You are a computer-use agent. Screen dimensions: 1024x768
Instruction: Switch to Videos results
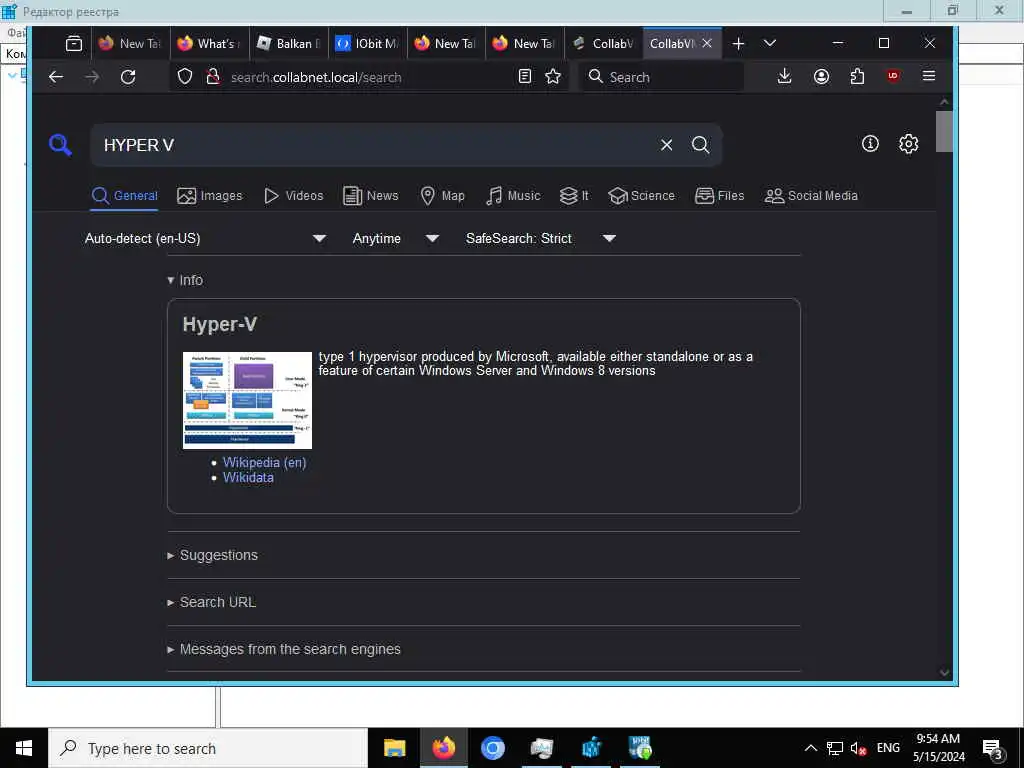pos(294,196)
